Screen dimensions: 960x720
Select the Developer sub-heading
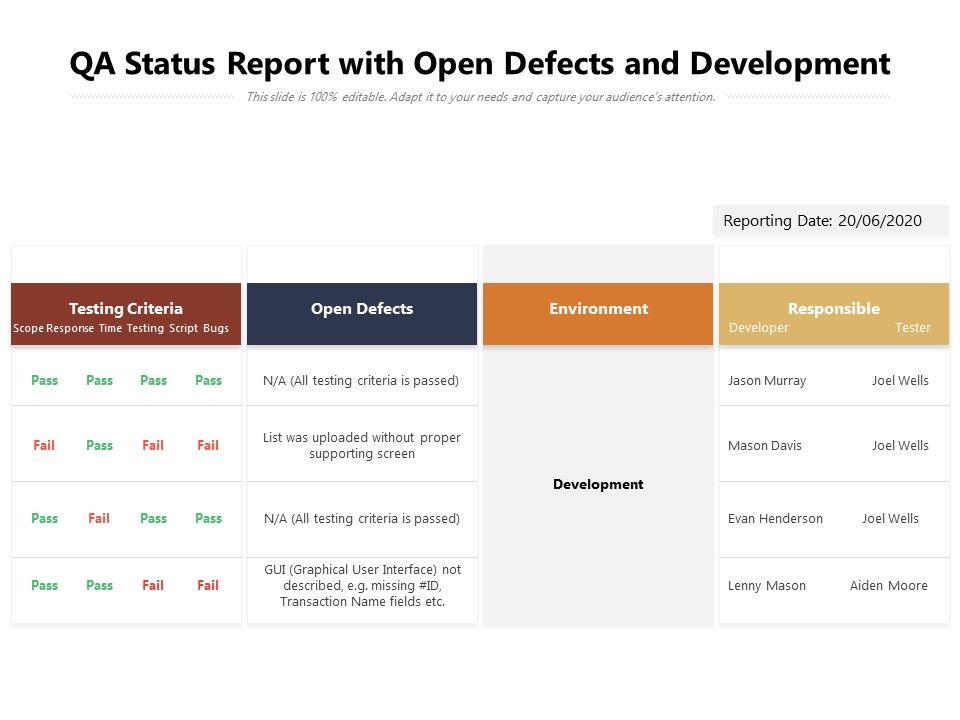759,328
